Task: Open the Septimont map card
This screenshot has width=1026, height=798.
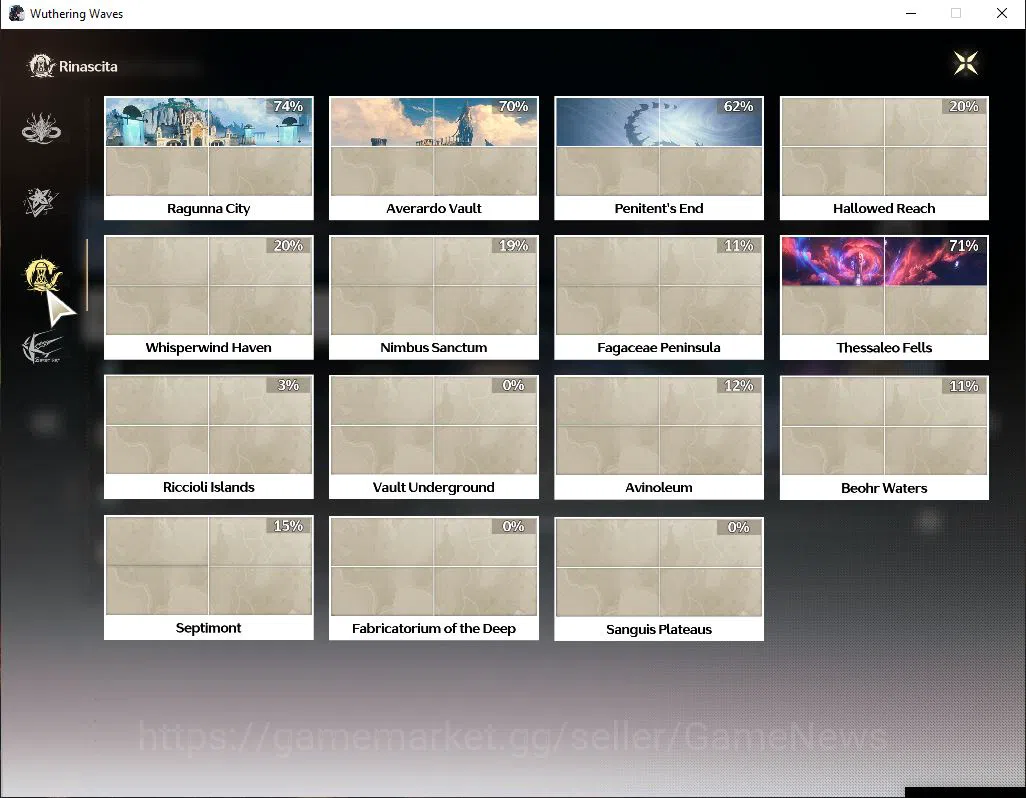Action: pyautogui.click(x=209, y=578)
